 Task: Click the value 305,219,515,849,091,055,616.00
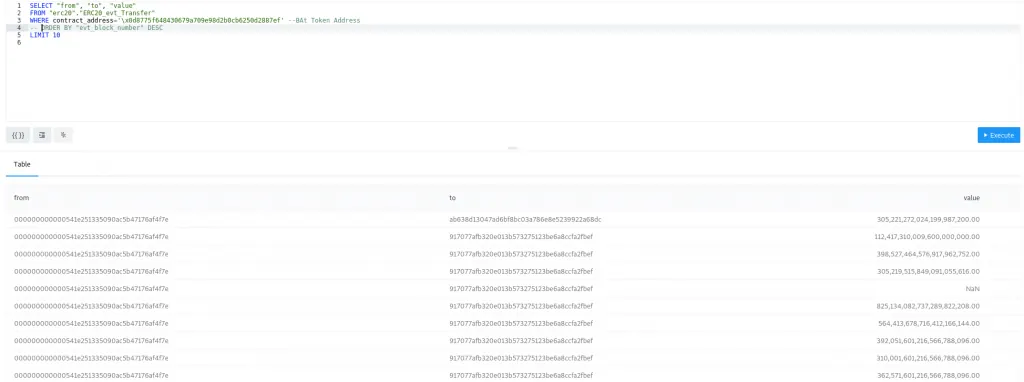(x=928, y=271)
